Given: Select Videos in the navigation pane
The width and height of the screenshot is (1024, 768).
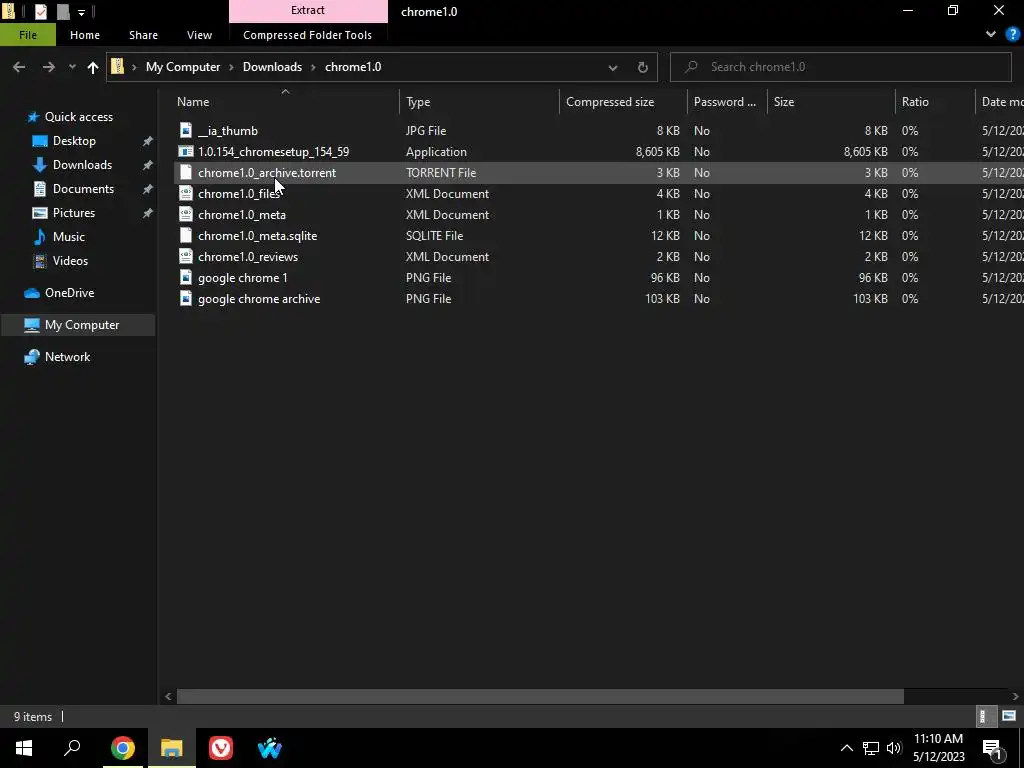Looking at the screenshot, I should [x=70, y=261].
